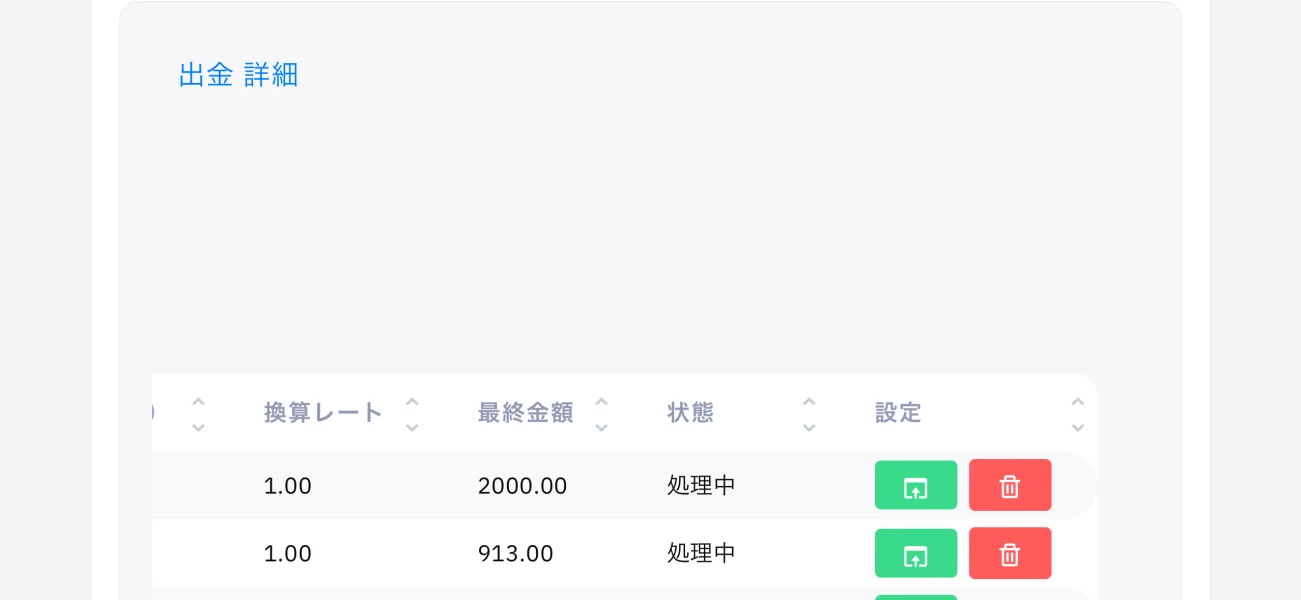Sort 換算レート column descending with down arrow

pyautogui.click(x=412, y=427)
